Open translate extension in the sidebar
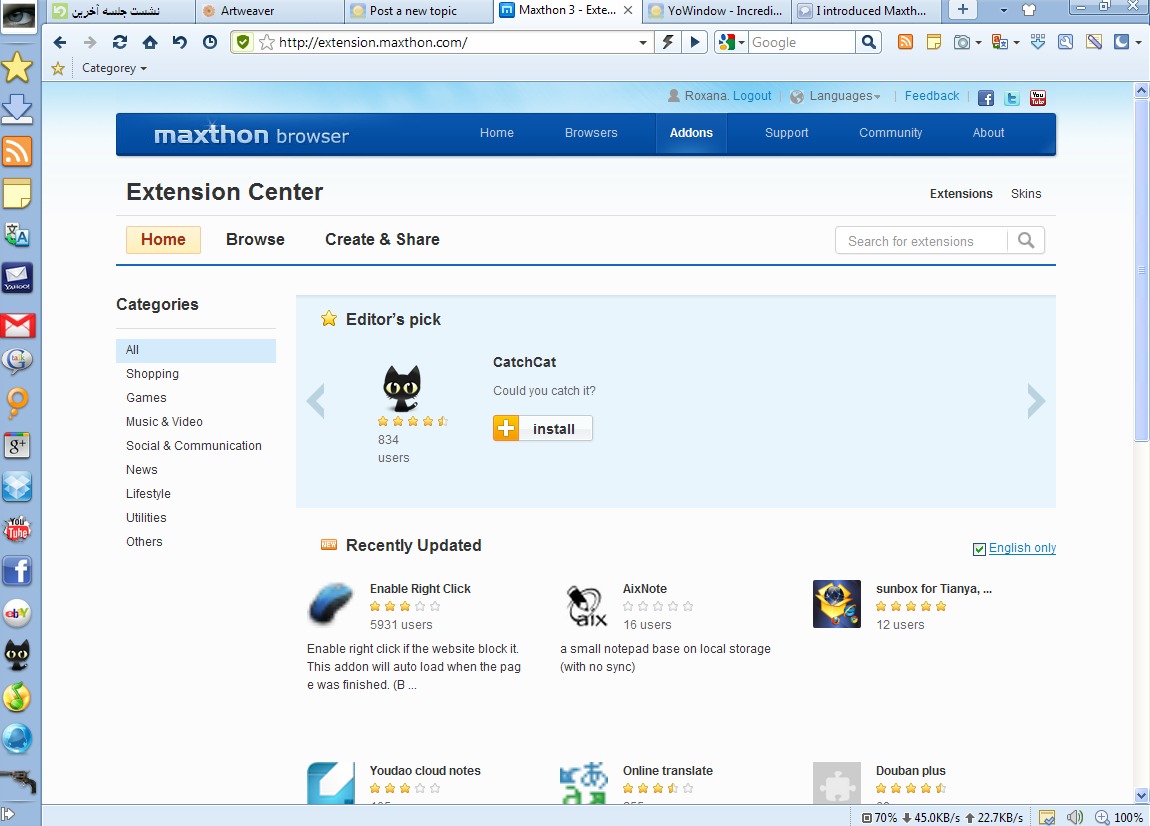The height and width of the screenshot is (826, 1150). pos(17,235)
